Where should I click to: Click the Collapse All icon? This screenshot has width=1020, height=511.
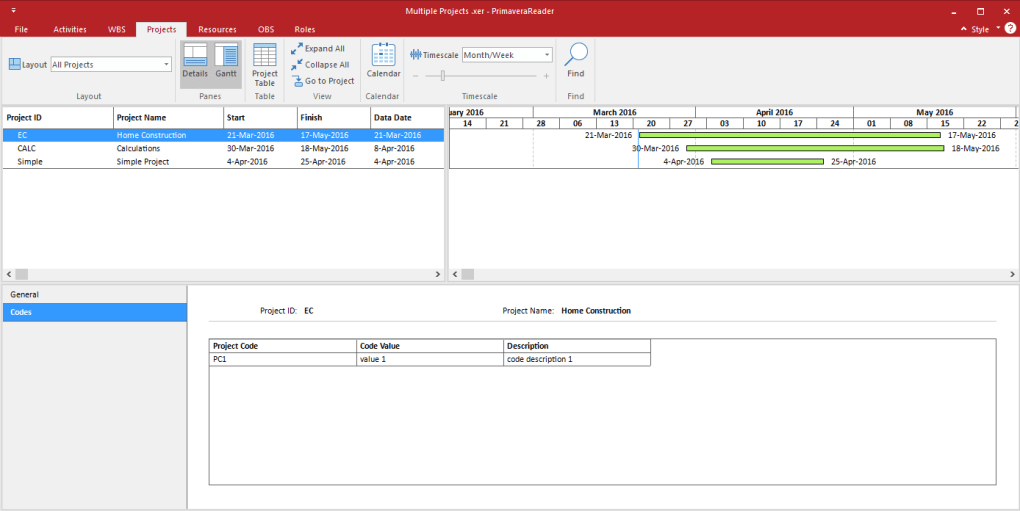tap(297, 65)
